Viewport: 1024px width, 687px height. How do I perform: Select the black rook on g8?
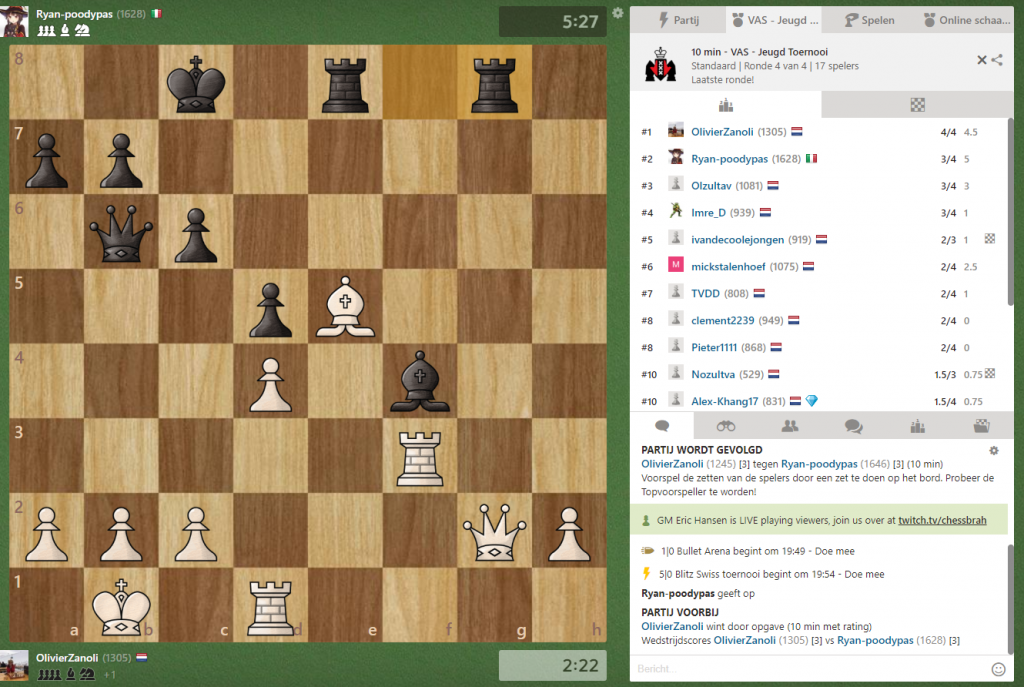(x=494, y=83)
